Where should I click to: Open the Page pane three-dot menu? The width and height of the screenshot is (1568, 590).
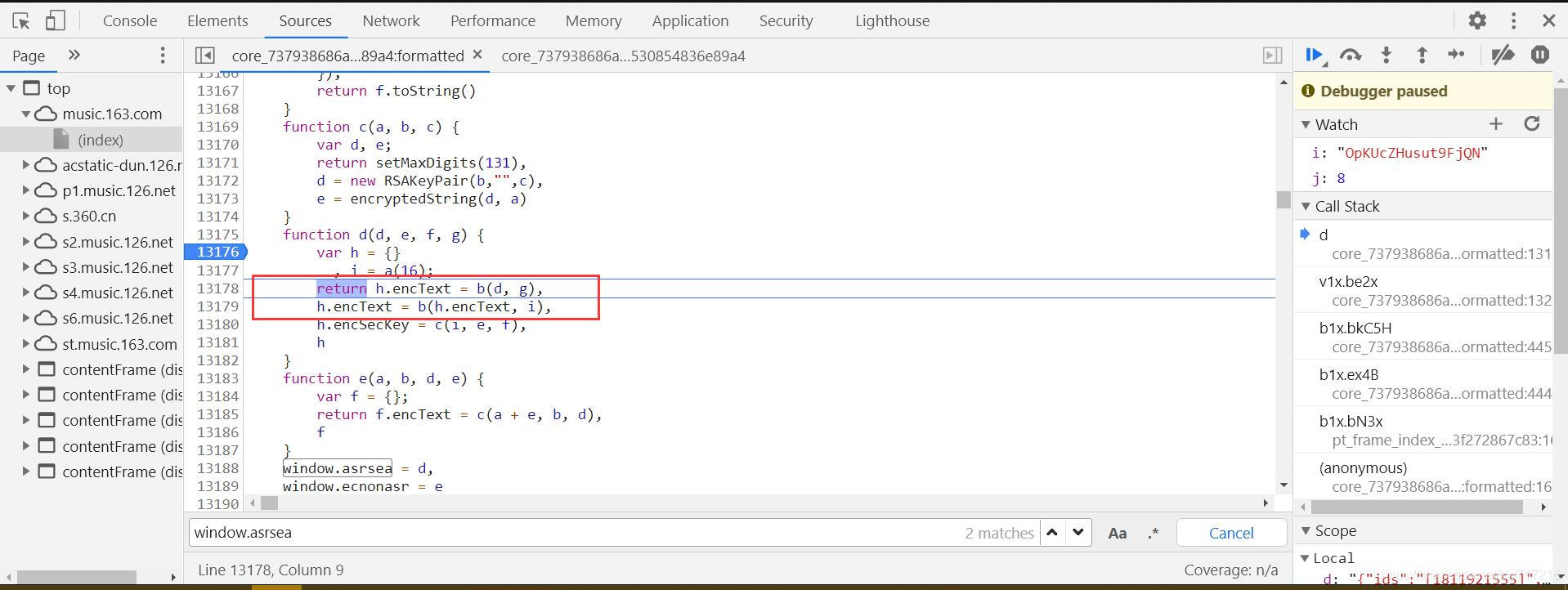[x=163, y=55]
